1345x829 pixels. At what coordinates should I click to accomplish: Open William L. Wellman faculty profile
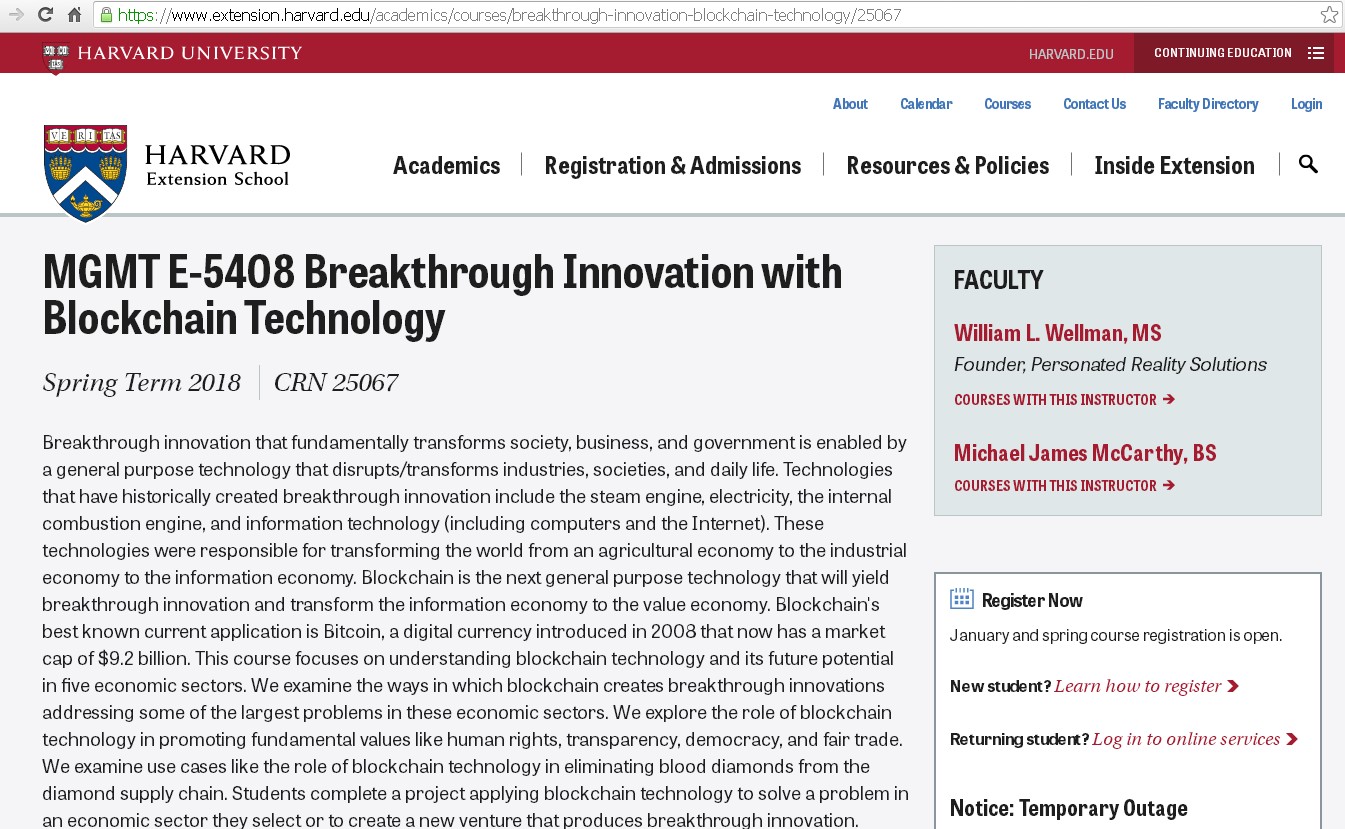tap(1057, 333)
